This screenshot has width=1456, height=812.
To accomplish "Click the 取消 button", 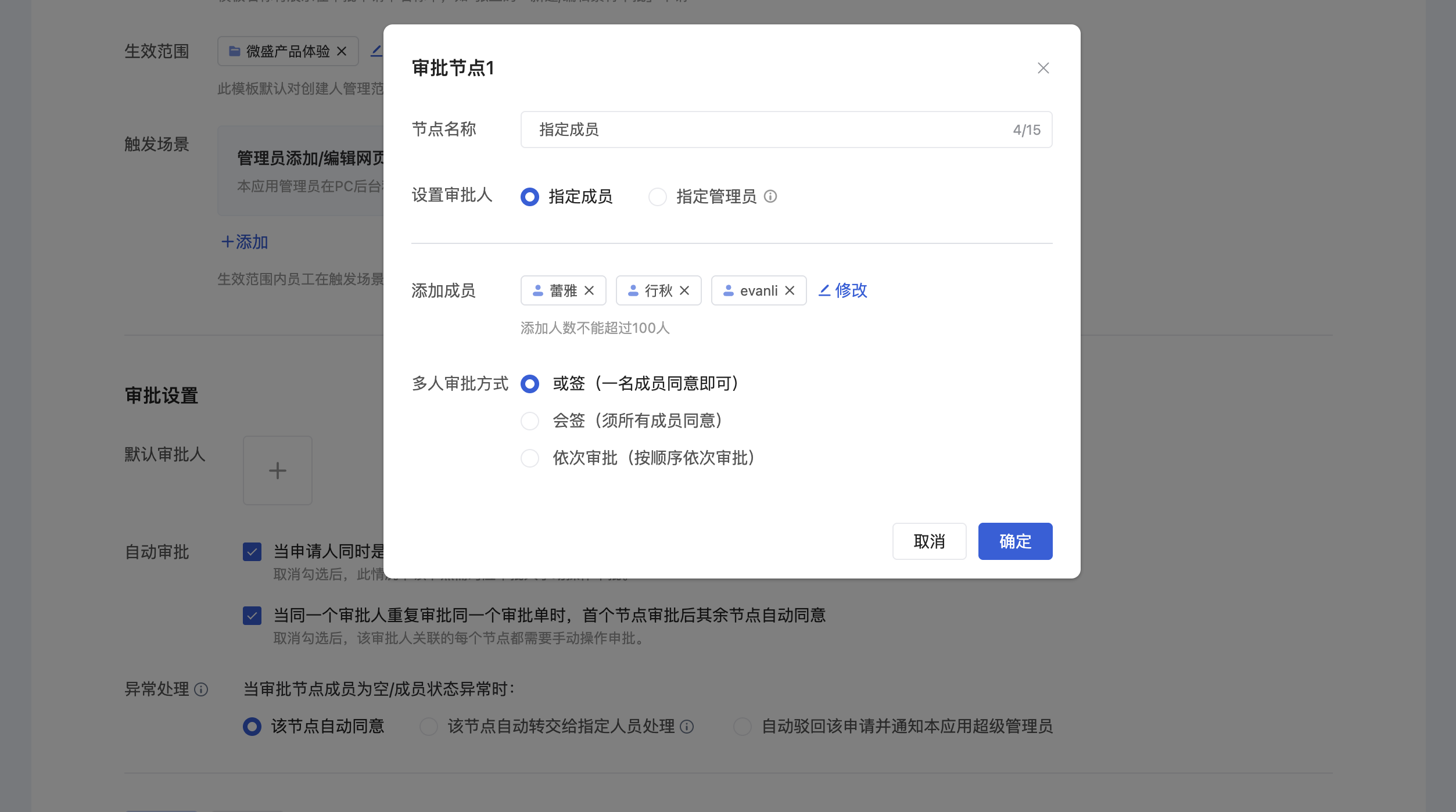I will coord(929,541).
